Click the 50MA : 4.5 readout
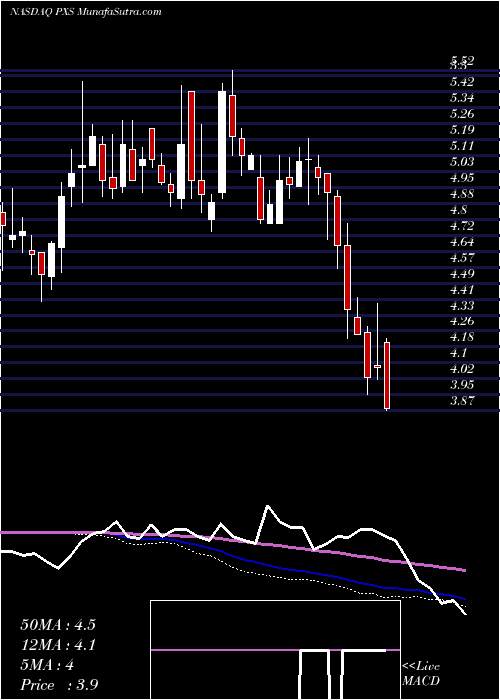 58,624
